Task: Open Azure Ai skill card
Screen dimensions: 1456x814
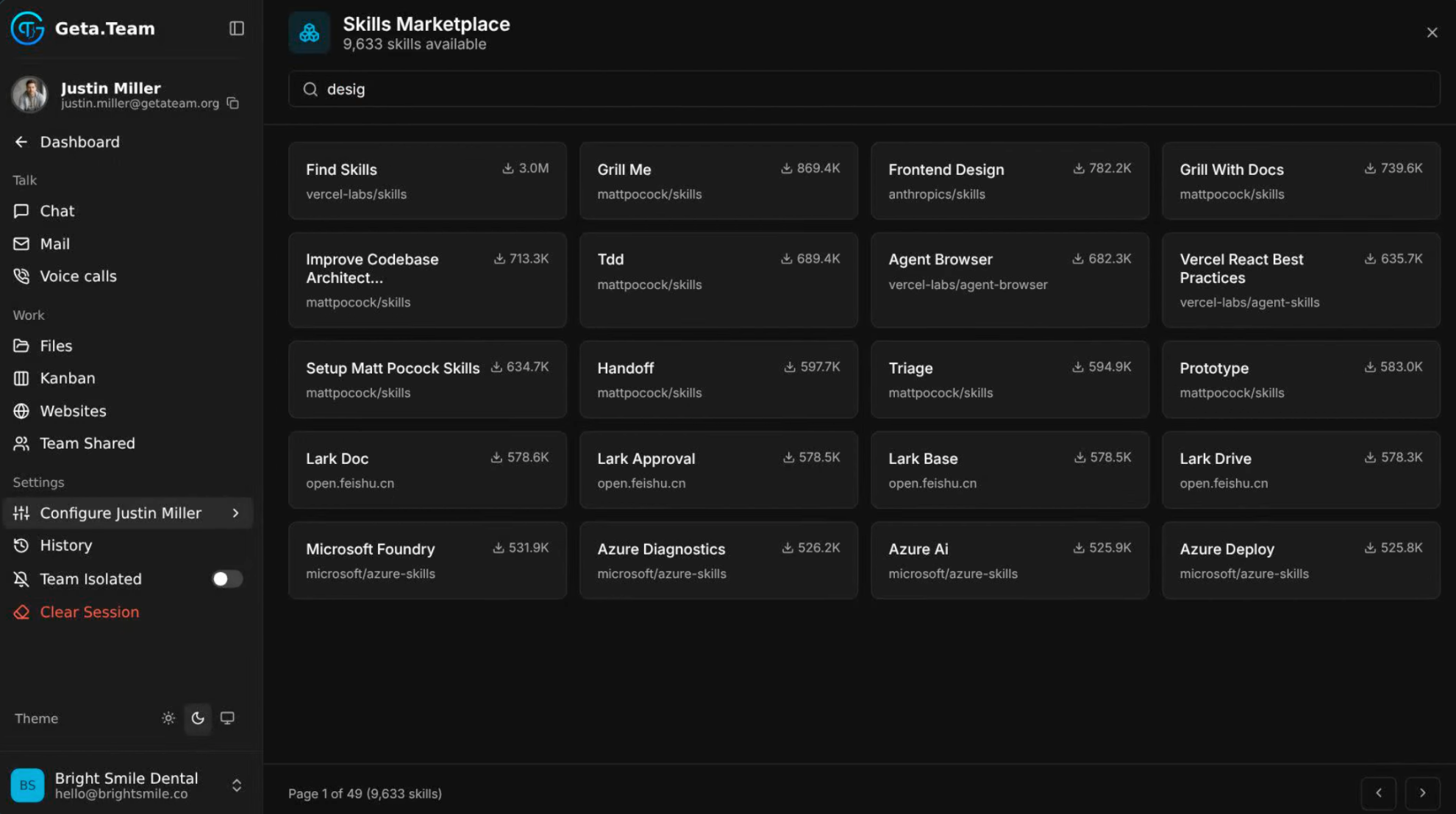Action: point(1010,560)
